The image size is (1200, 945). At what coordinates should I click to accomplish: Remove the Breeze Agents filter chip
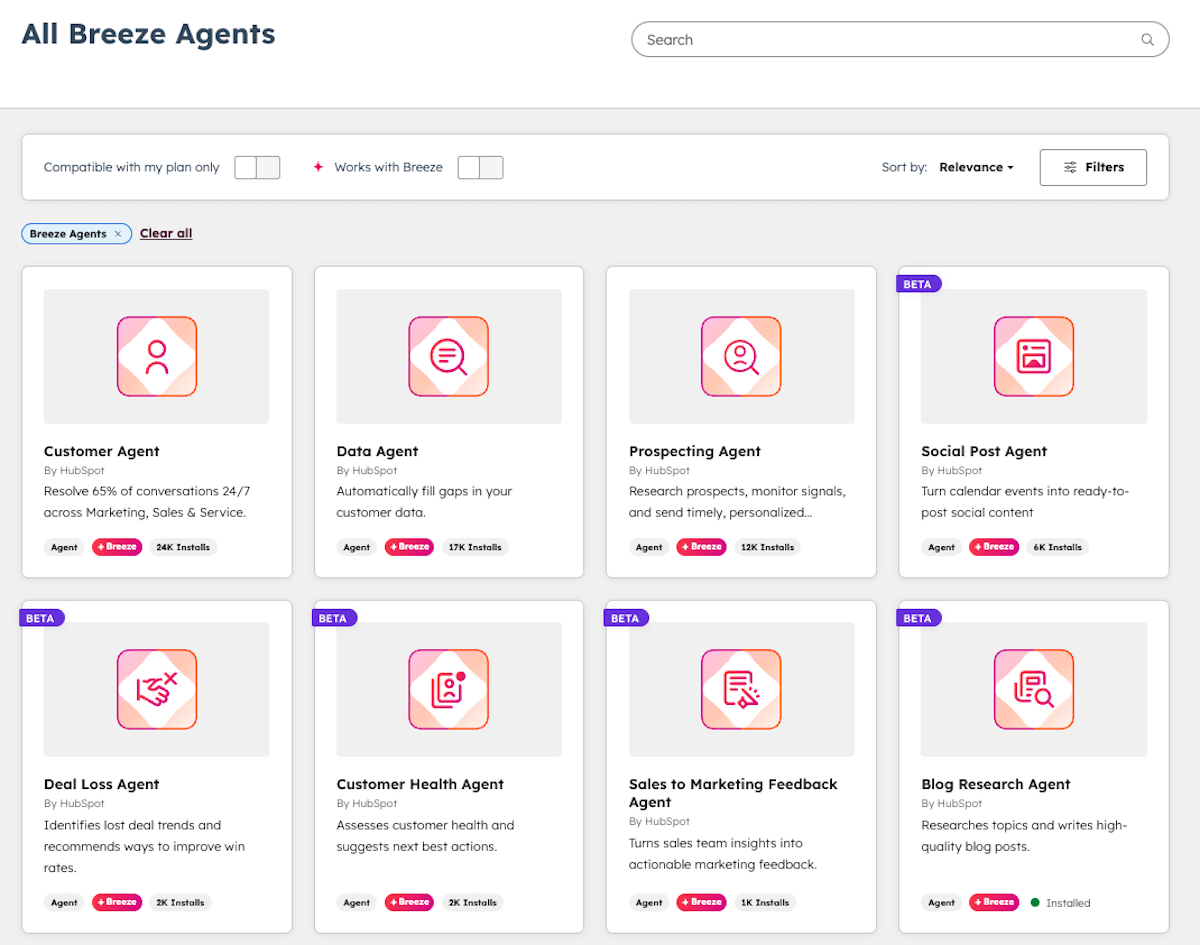coord(118,233)
